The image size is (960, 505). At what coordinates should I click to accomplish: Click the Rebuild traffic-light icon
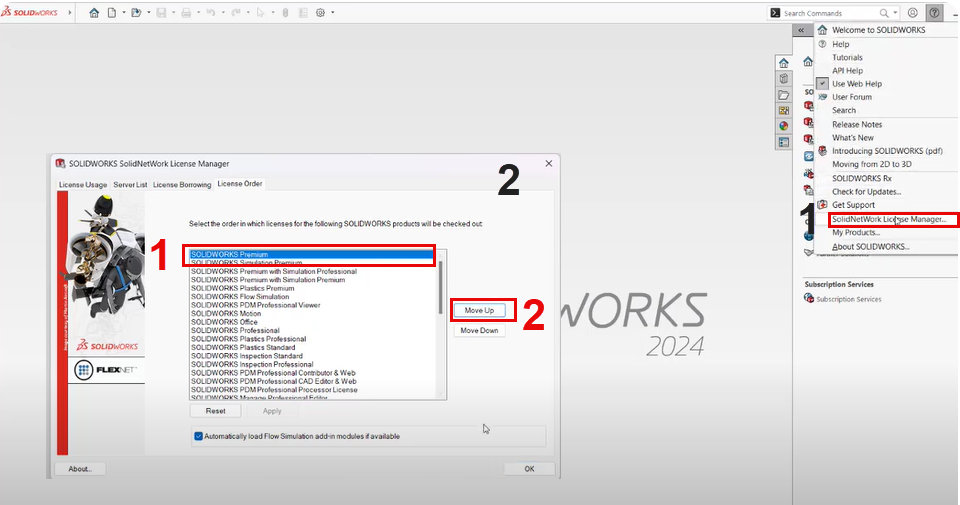coord(285,13)
